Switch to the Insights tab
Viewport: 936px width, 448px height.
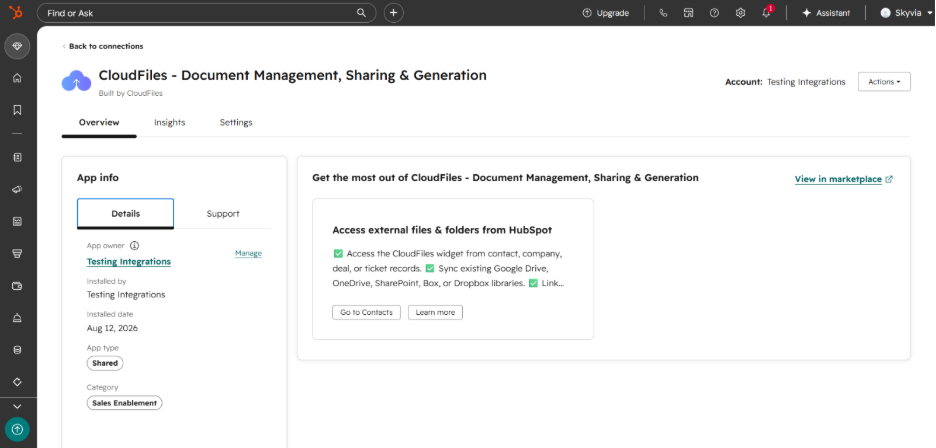coord(170,122)
